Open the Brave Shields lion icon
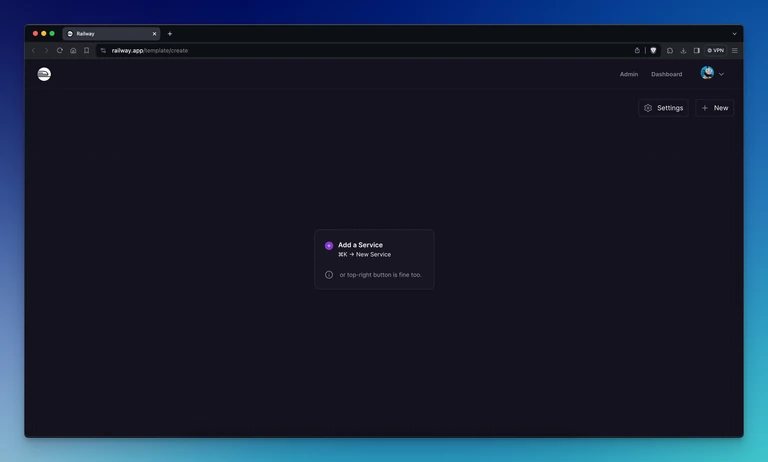The width and height of the screenshot is (768, 462). [653, 50]
